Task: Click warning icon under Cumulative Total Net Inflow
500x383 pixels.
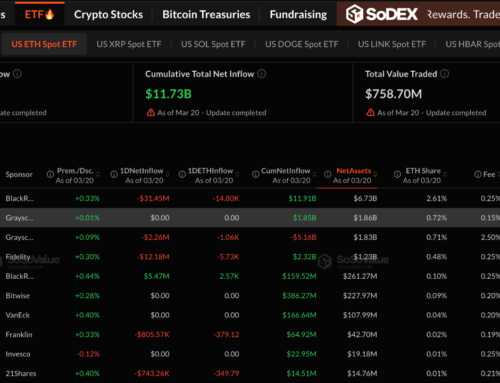Action: 151,113
